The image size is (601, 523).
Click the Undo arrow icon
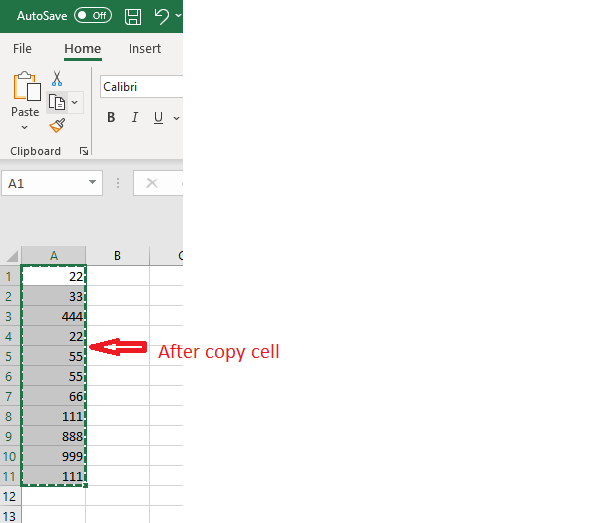[162, 16]
